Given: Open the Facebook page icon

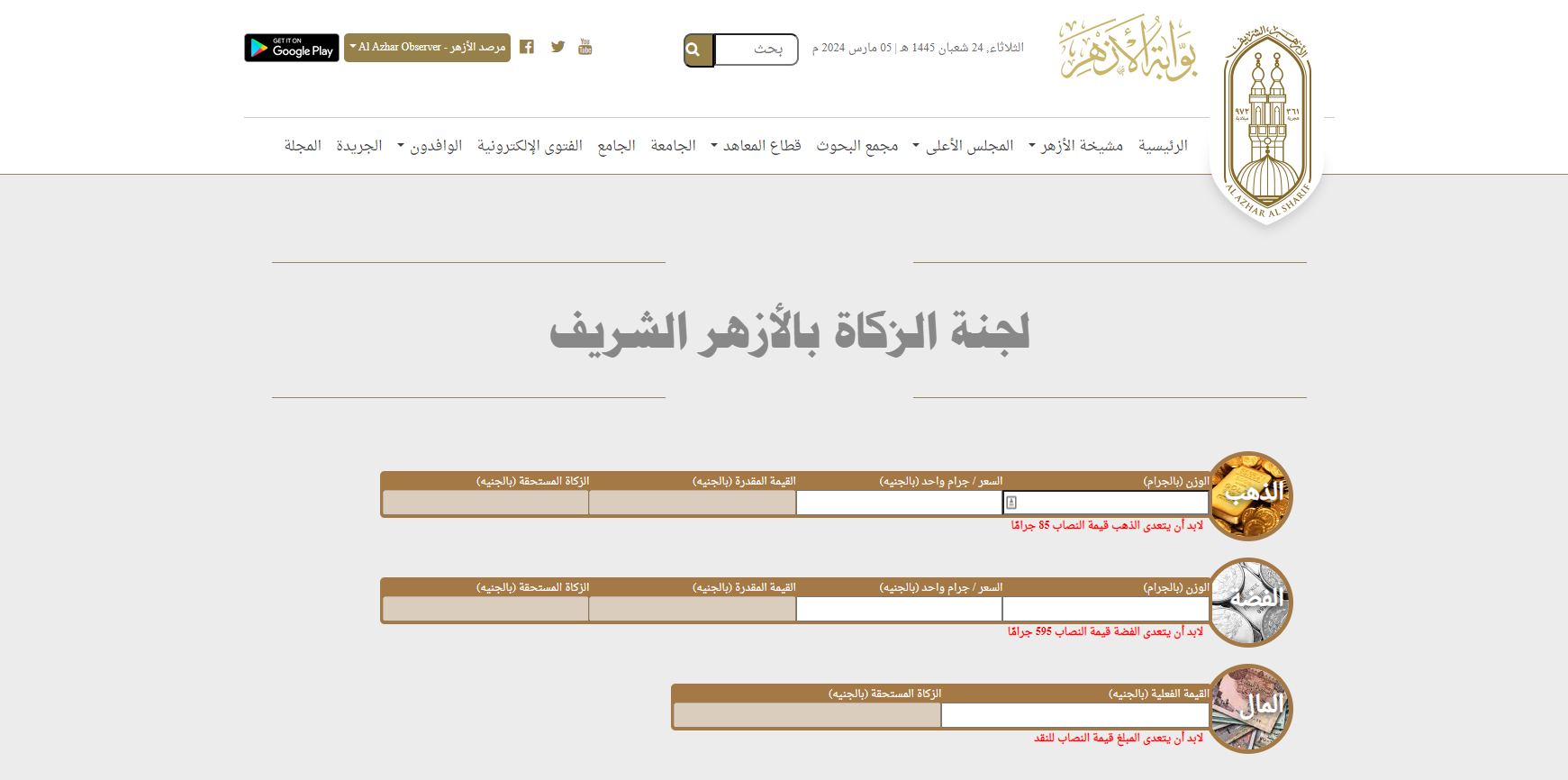Looking at the screenshot, I should (x=527, y=47).
